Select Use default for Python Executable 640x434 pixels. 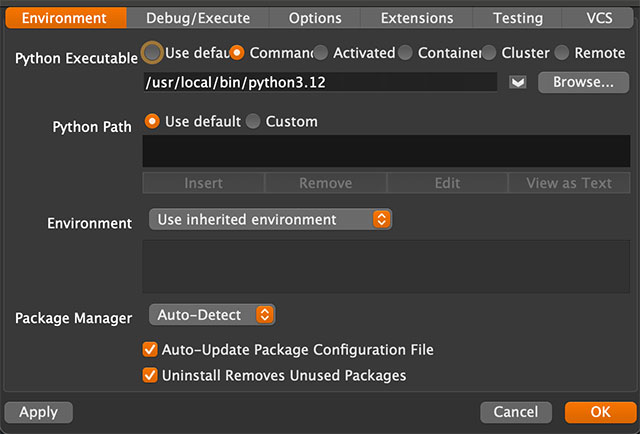tap(152, 52)
